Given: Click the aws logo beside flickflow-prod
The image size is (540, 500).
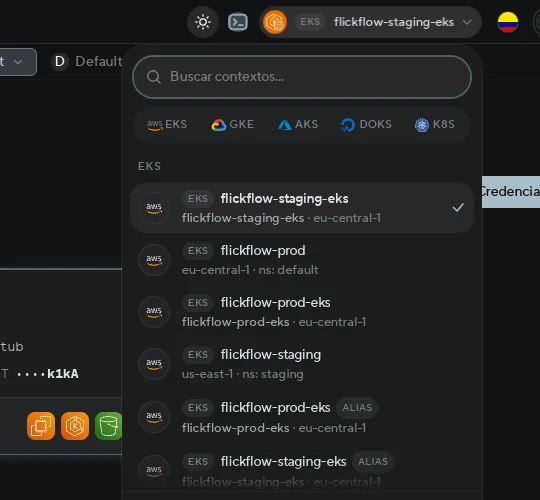Looking at the screenshot, I should [154, 260].
